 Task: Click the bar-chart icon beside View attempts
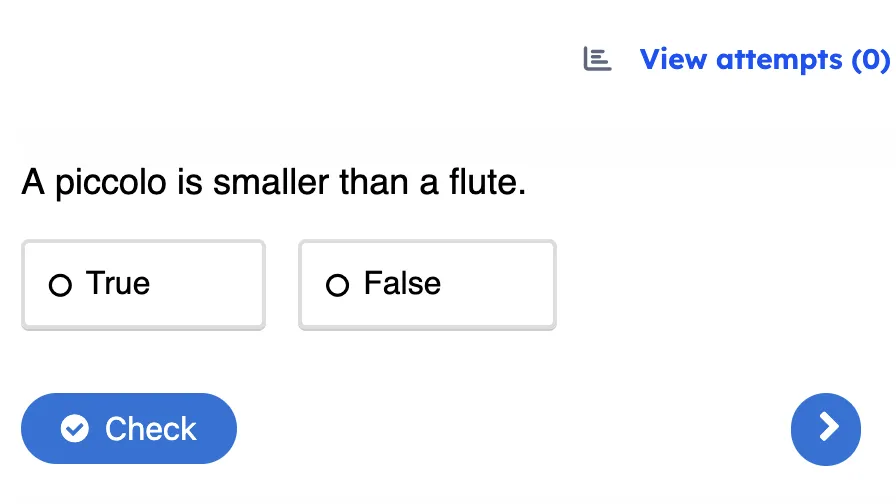coord(597,60)
